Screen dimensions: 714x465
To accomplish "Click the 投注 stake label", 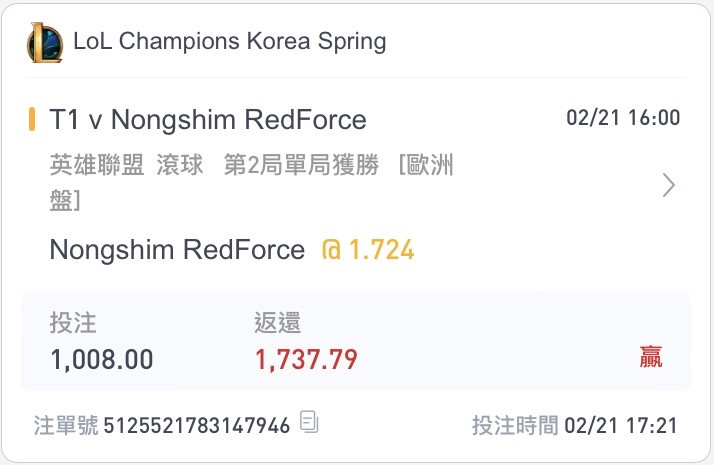I will 73,323.
